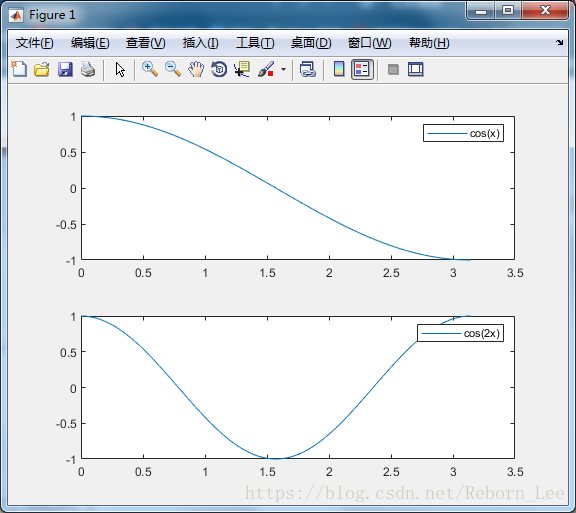Toggle the Insert Colorbar button
The width and height of the screenshot is (576, 513).
339,69
